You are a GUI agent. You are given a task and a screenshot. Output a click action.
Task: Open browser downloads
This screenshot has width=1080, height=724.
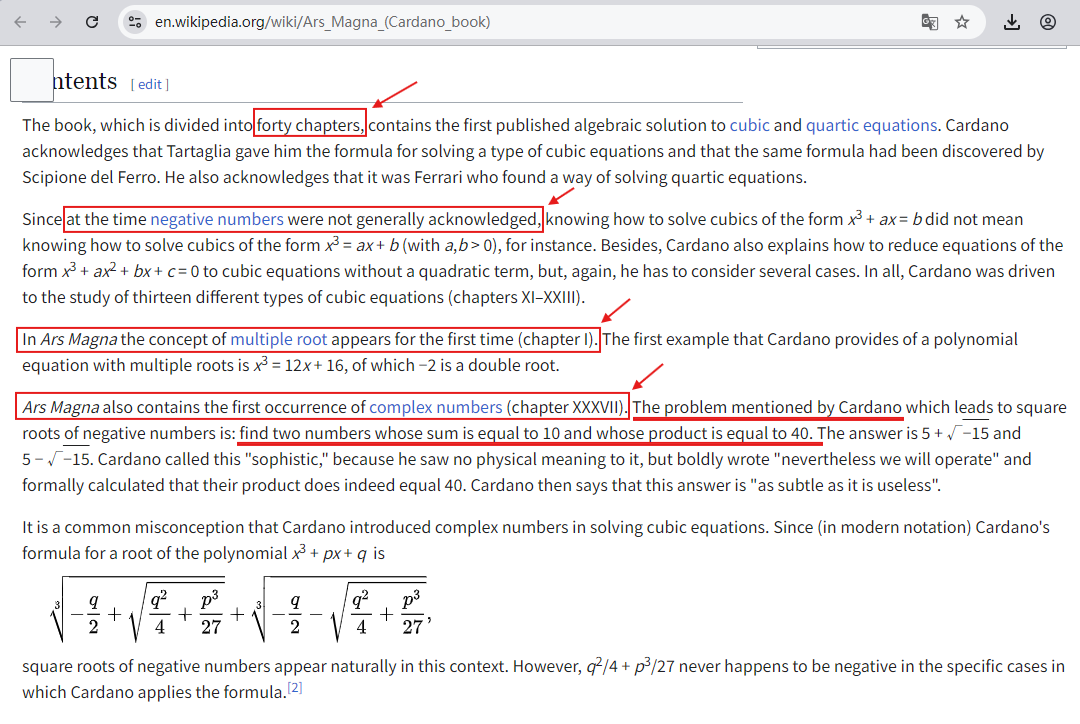click(1011, 22)
